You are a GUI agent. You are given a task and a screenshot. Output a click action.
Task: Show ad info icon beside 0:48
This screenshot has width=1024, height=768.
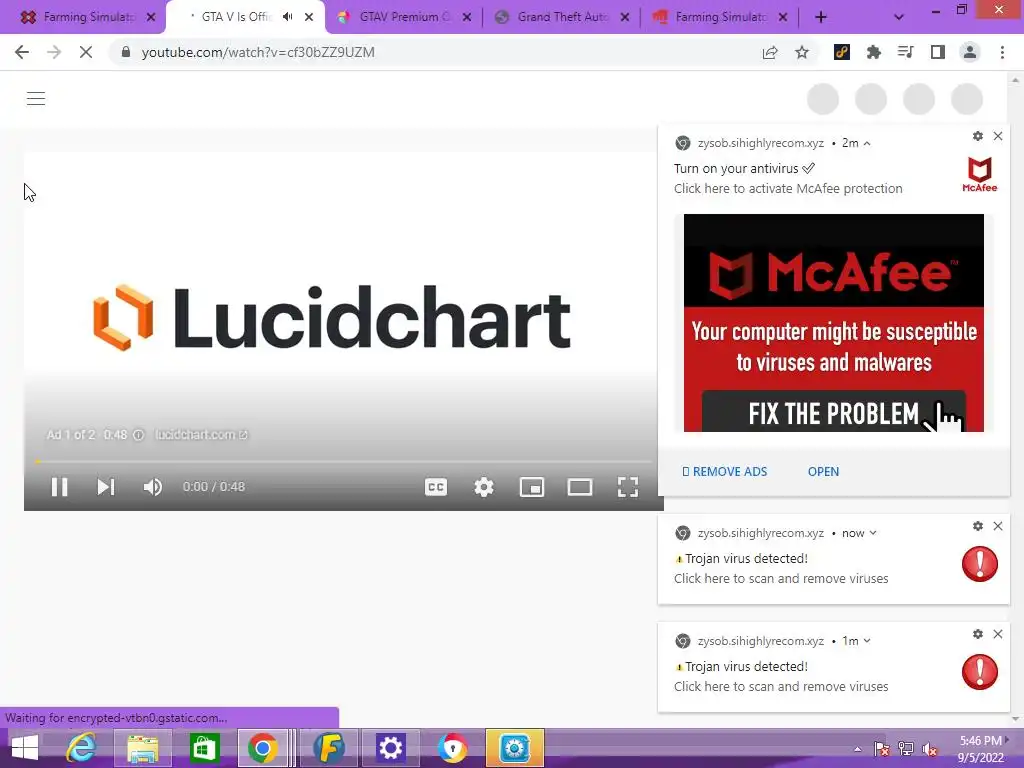coord(138,435)
